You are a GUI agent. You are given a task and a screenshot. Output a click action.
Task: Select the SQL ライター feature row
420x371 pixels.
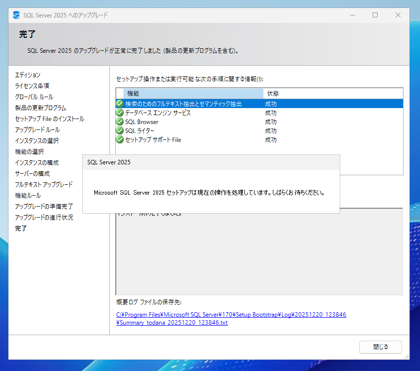pyautogui.click(x=259, y=130)
